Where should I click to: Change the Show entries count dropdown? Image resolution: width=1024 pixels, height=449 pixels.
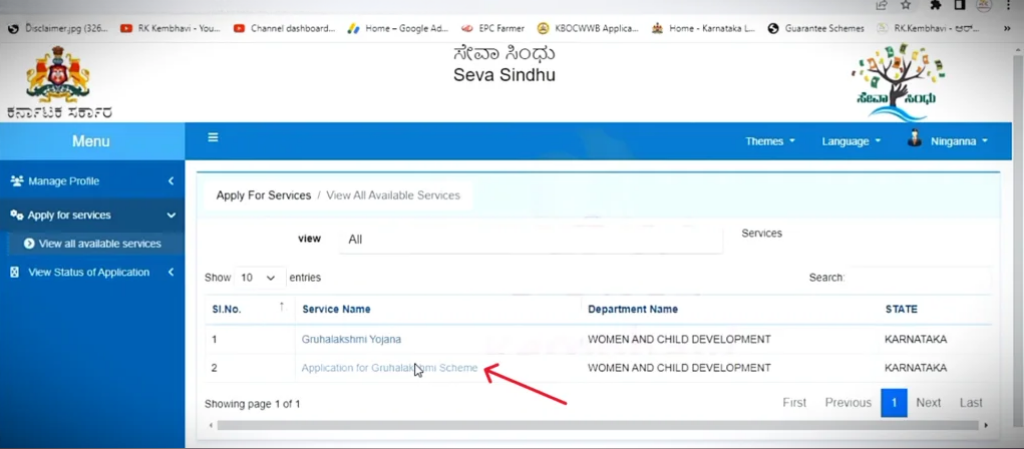point(257,277)
